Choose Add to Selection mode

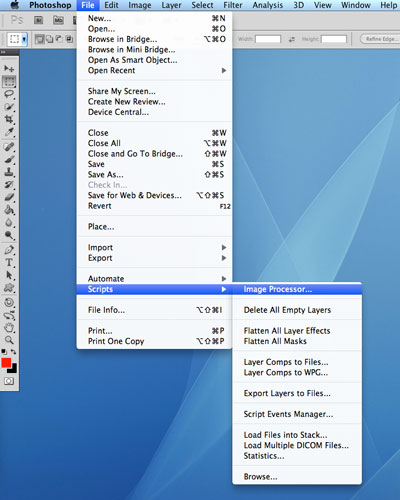49,39
